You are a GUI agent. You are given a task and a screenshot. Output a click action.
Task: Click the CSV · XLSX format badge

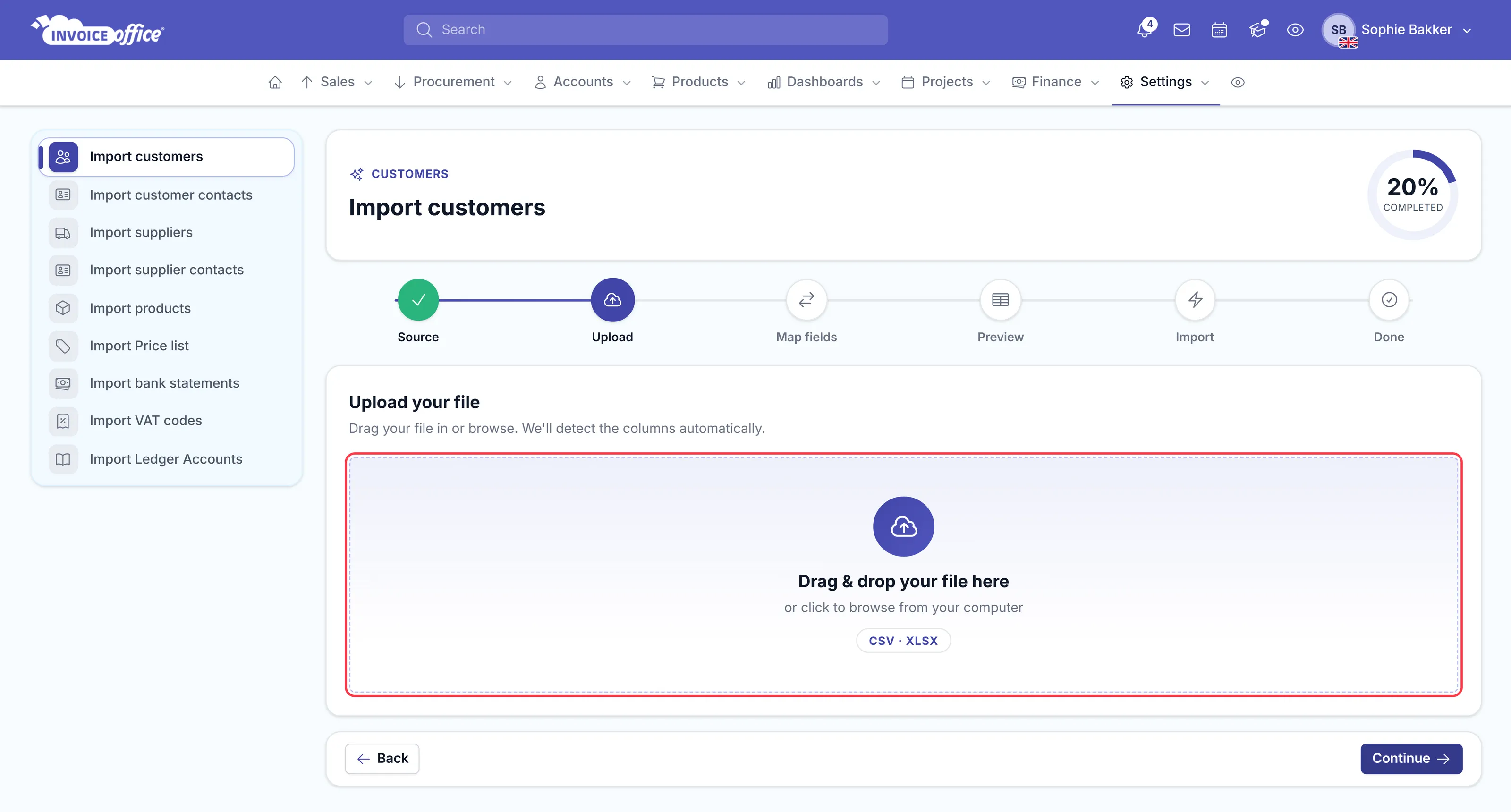(x=903, y=641)
